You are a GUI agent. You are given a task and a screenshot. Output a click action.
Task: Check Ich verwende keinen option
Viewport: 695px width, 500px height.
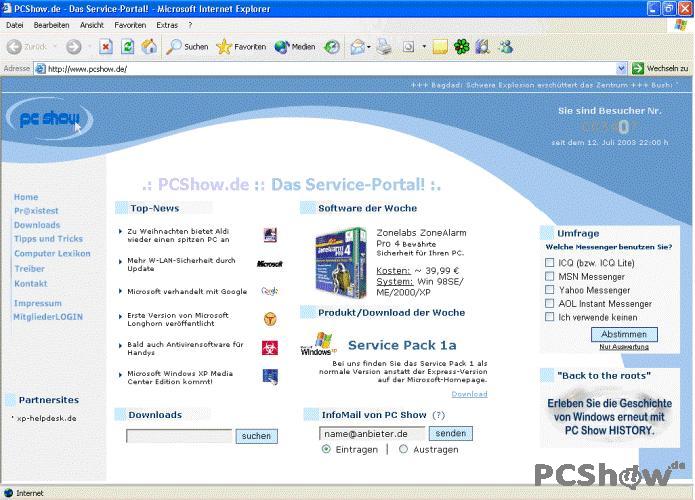point(550,317)
